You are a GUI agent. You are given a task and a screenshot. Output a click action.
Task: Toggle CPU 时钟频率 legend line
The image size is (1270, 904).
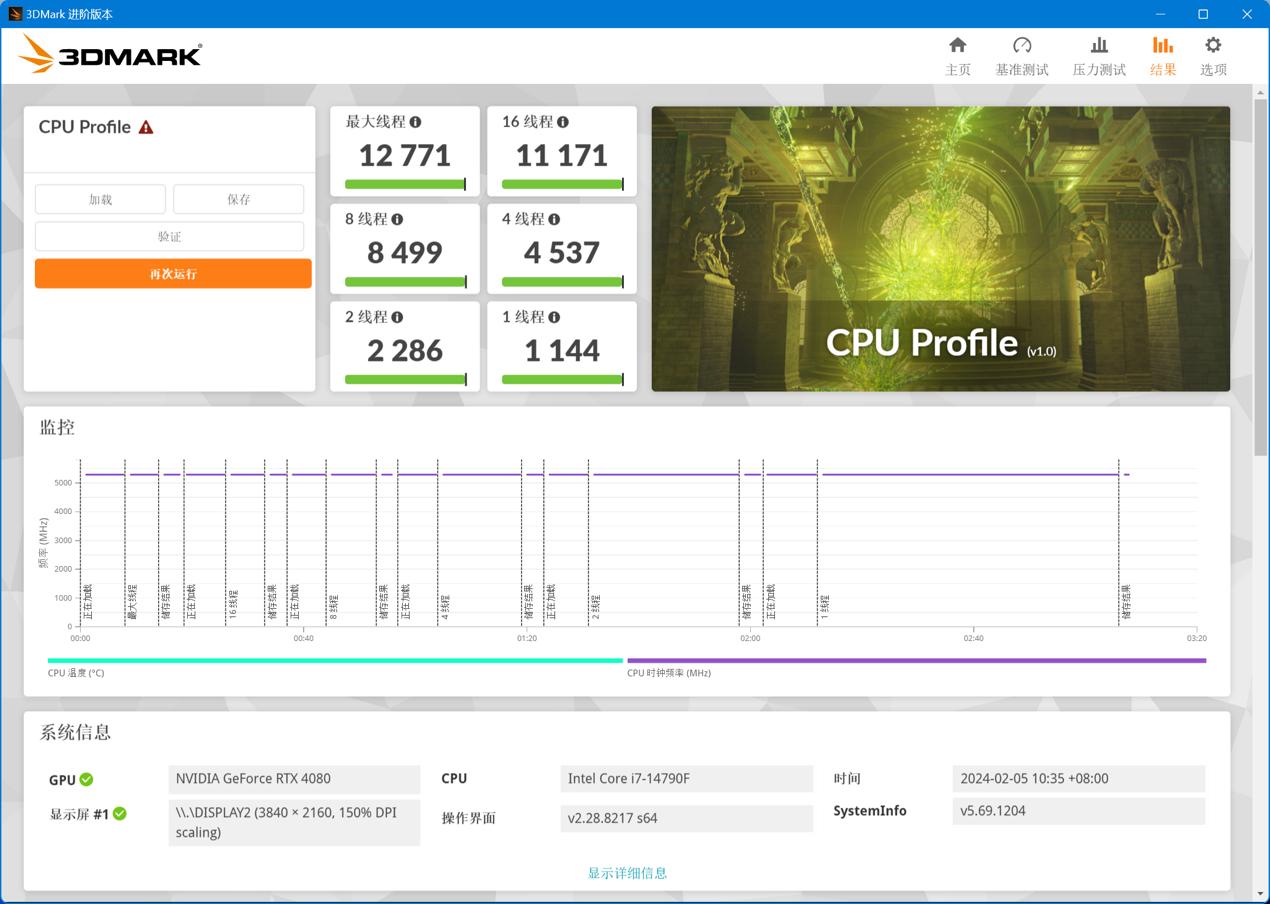pyautogui.click(x=915, y=661)
